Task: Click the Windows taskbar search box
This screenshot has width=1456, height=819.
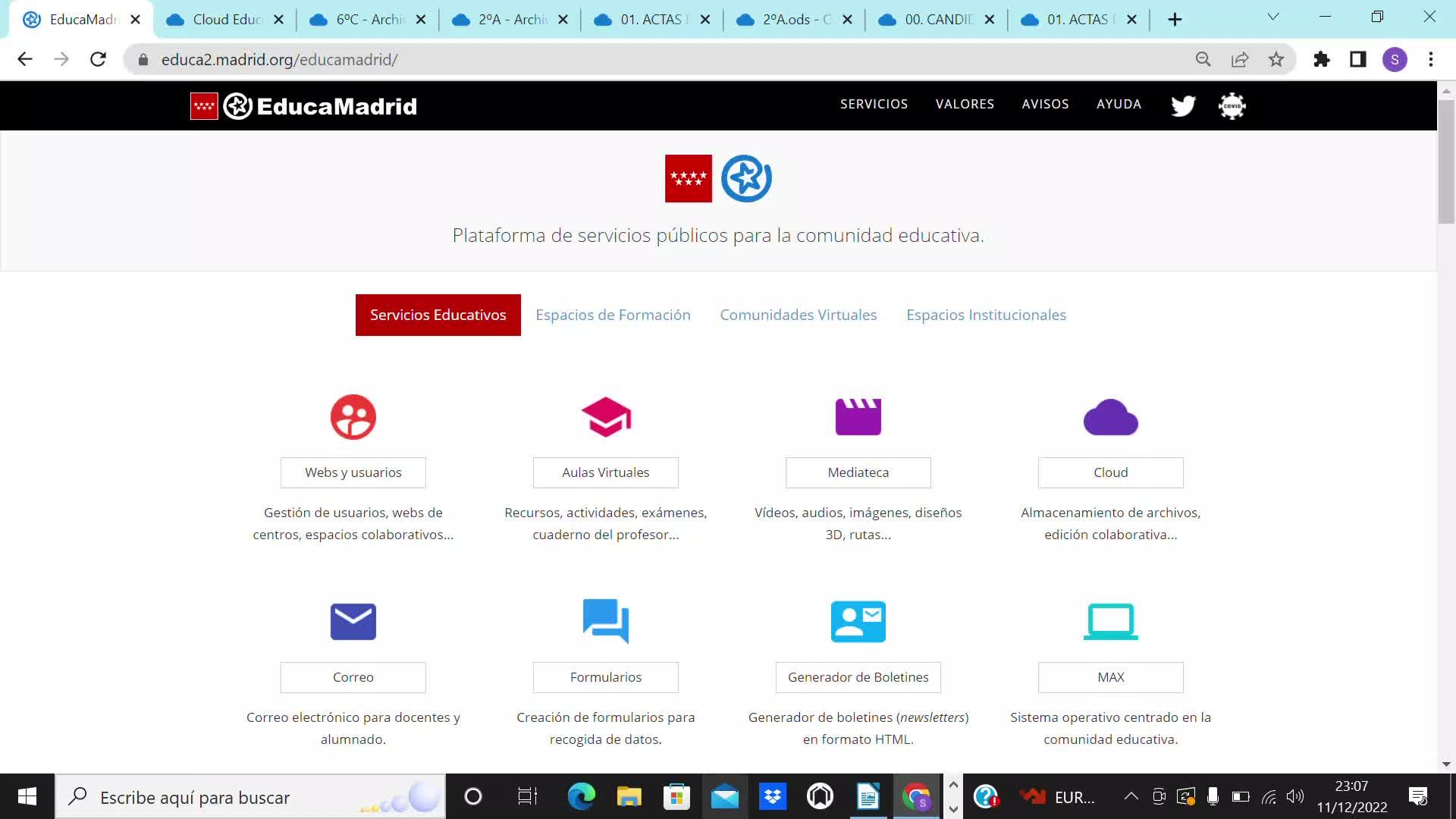Action: point(250,797)
